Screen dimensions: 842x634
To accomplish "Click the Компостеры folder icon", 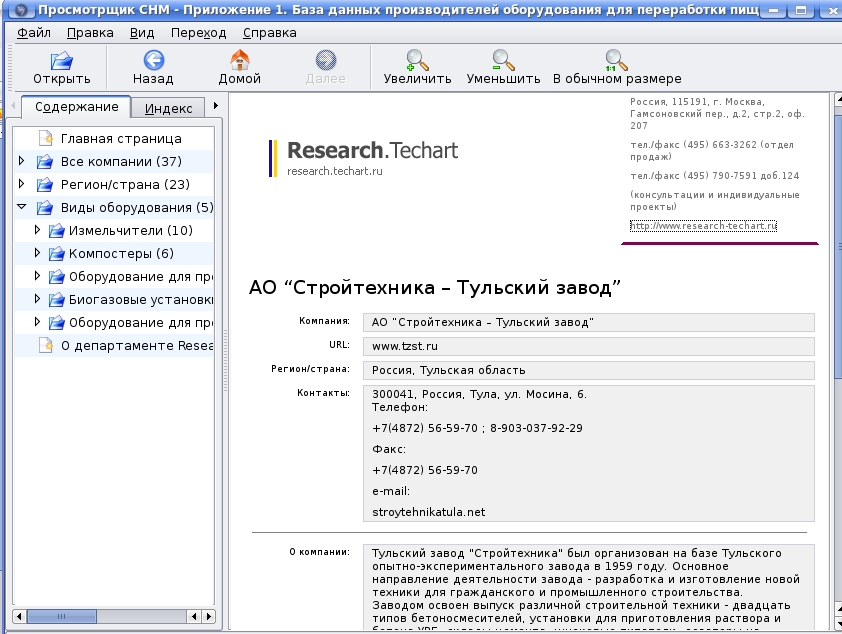I will pyautogui.click(x=56, y=254).
